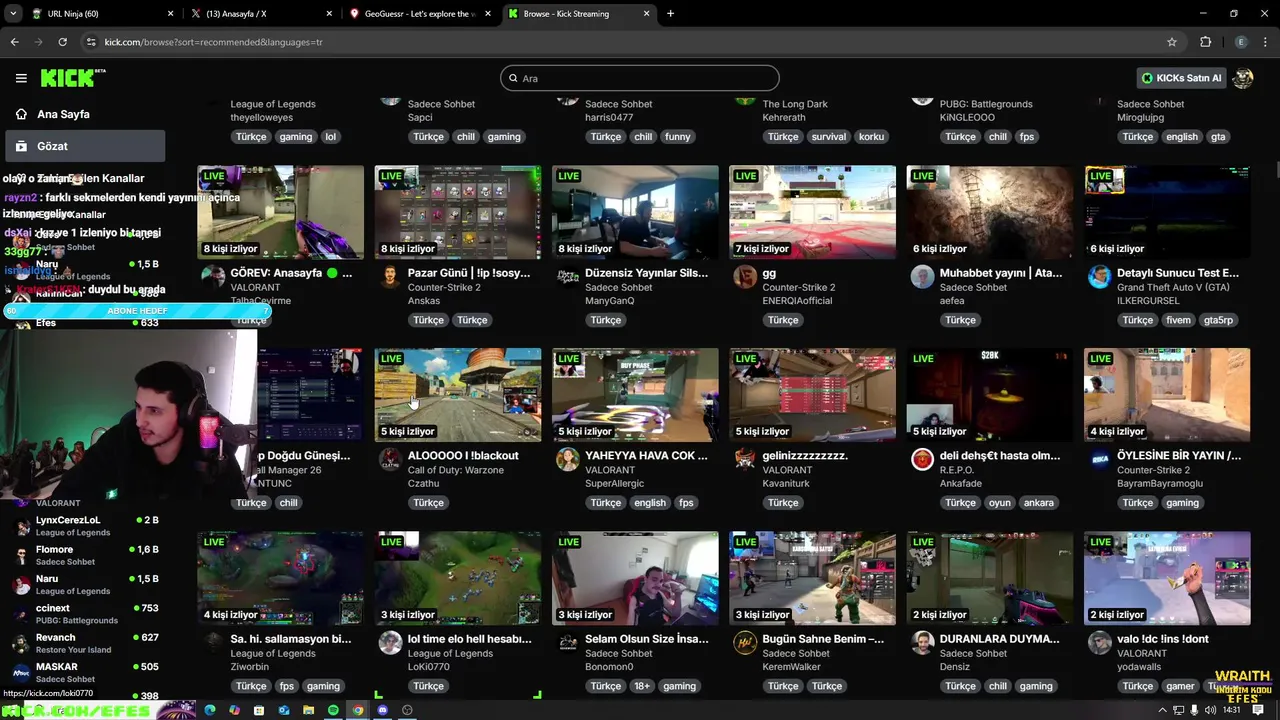Click ILKERGURSEL channel avatar
This screenshot has height=720, width=1280.
point(1099,277)
